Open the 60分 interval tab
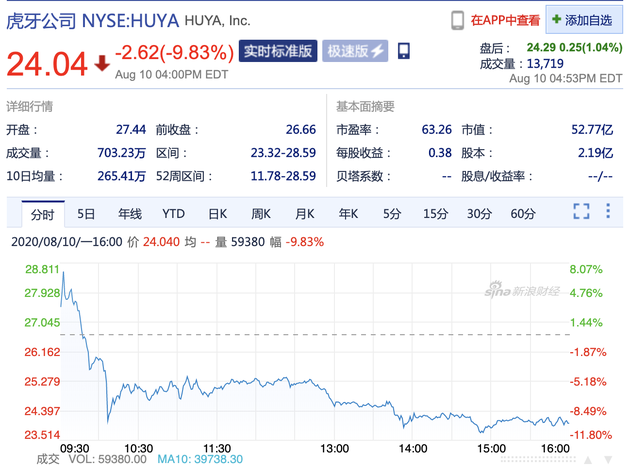Viewport: 630px width, 465px height. click(523, 214)
